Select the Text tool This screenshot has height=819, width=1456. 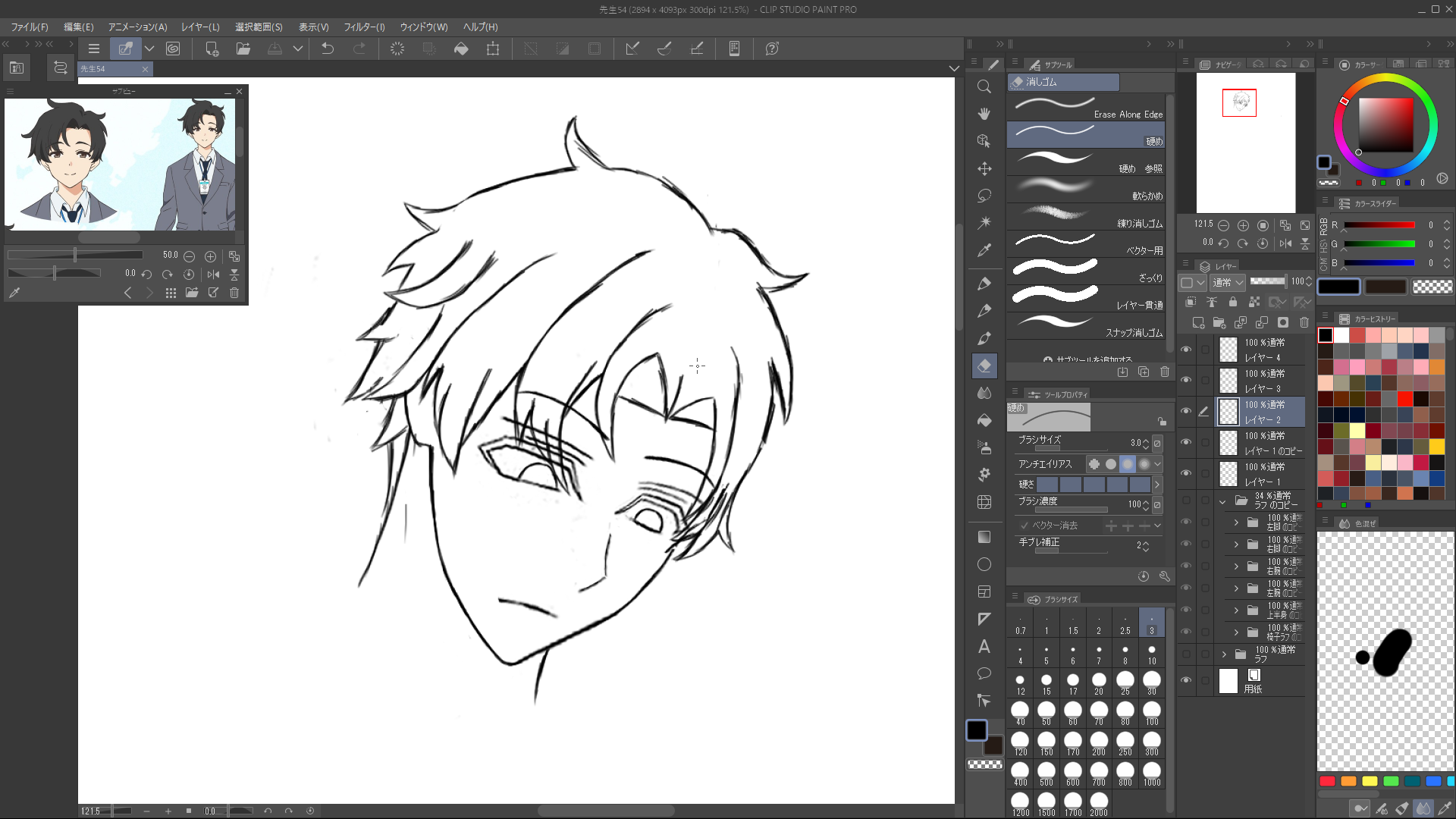[x=984, y=646]
